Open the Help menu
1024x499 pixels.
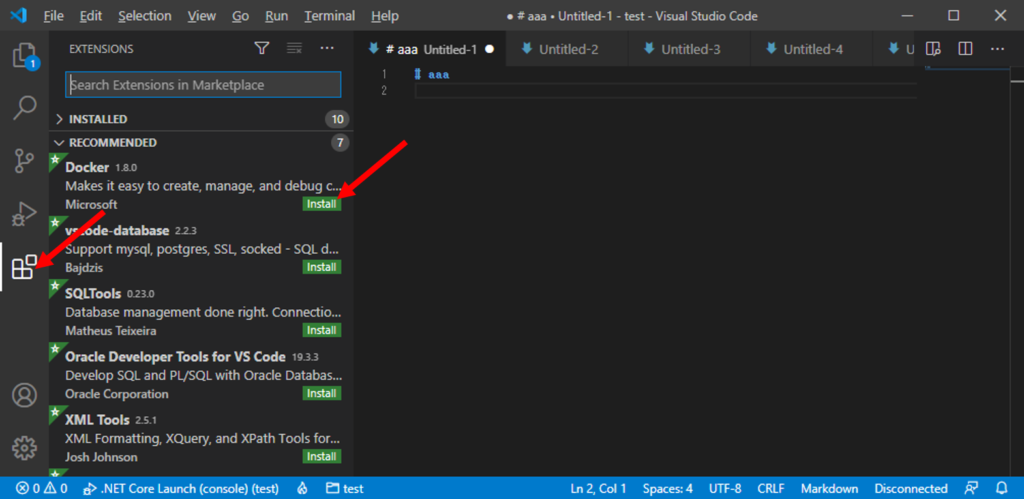385,16
